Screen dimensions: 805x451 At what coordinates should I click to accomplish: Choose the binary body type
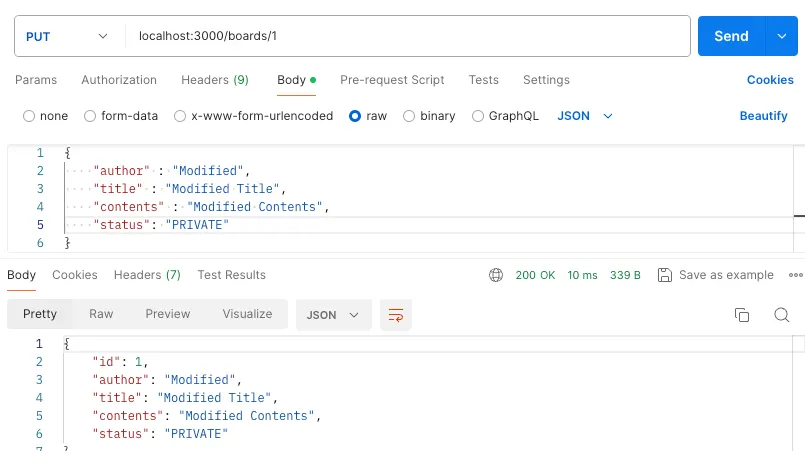click(409, 116)
